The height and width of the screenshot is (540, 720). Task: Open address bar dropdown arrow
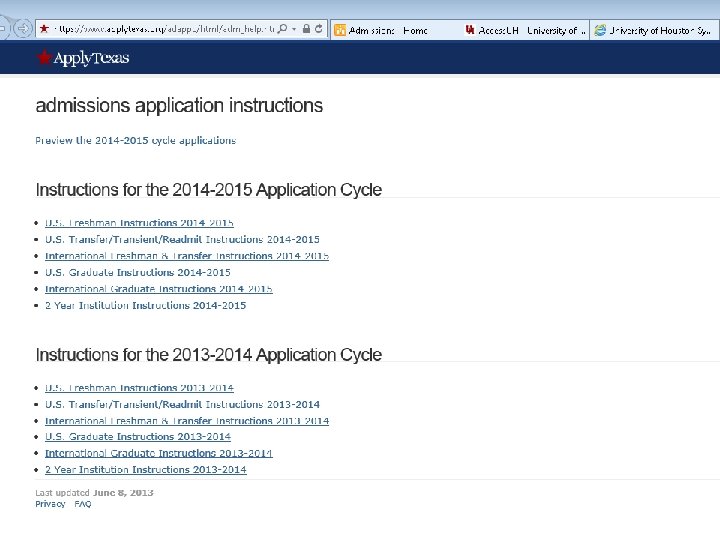tap(295, 30)
